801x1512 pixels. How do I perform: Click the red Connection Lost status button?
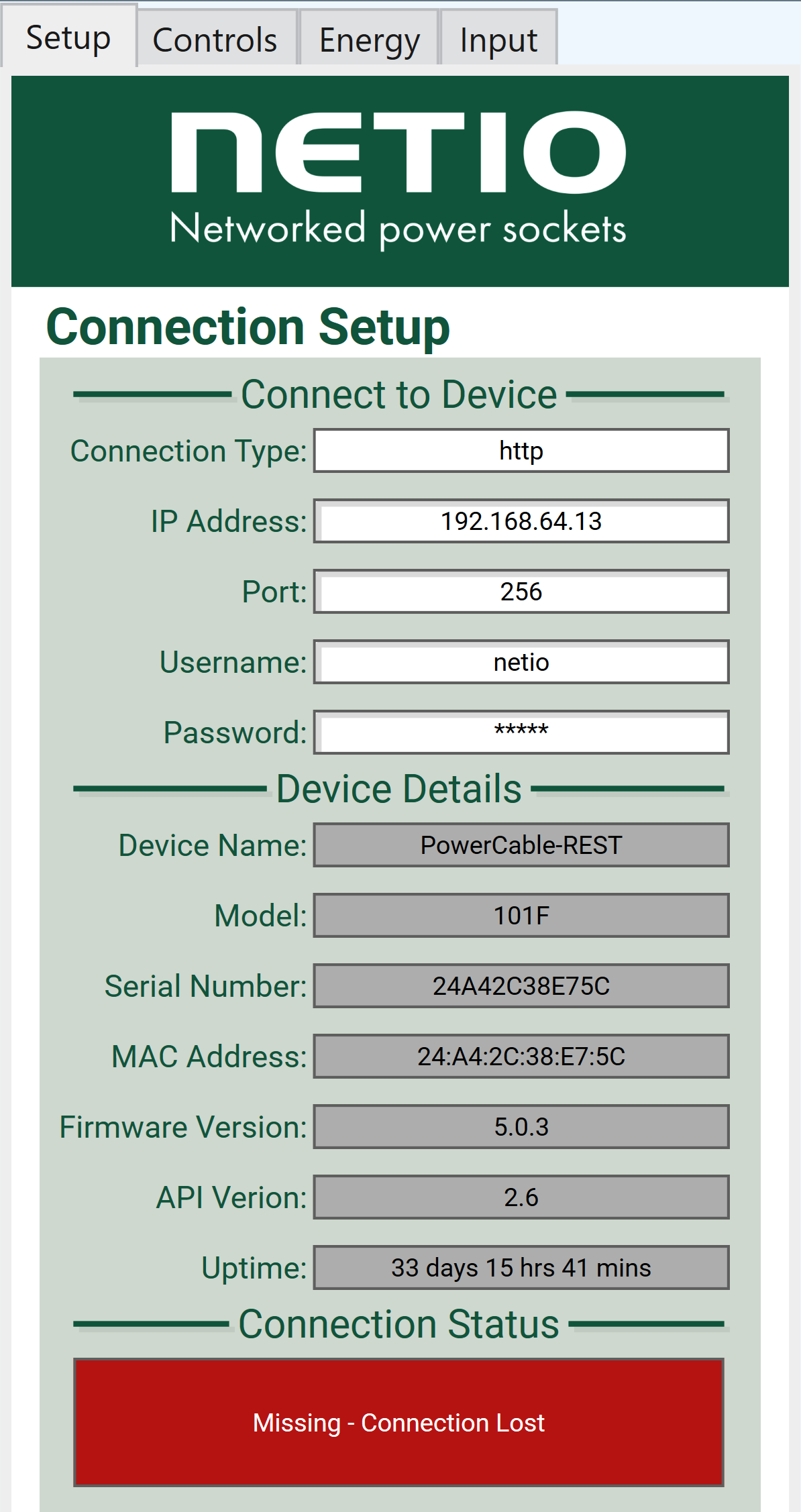pyautogui.click(x=398, y=1422)
